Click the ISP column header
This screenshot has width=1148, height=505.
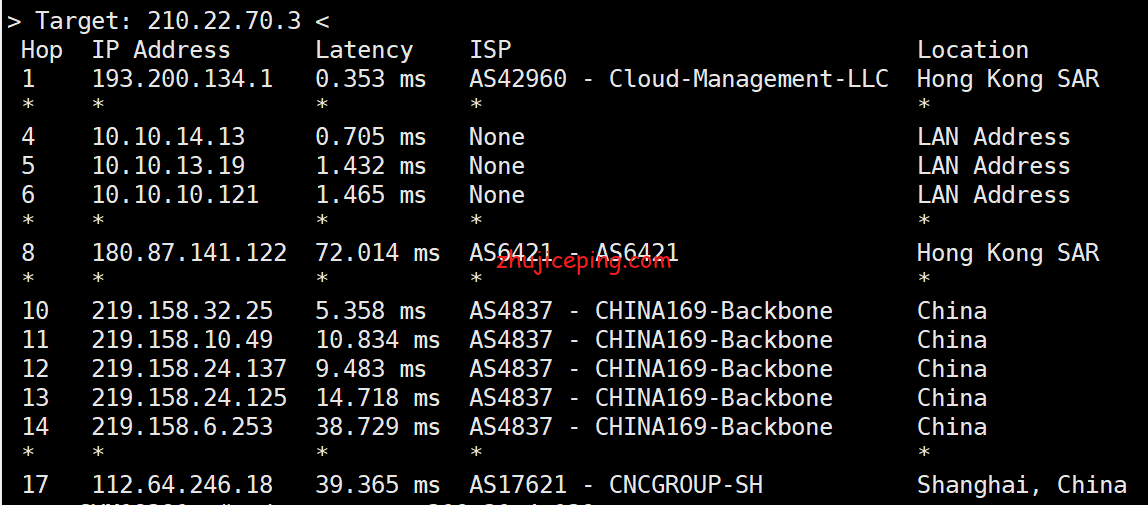[x=490, y=50]
